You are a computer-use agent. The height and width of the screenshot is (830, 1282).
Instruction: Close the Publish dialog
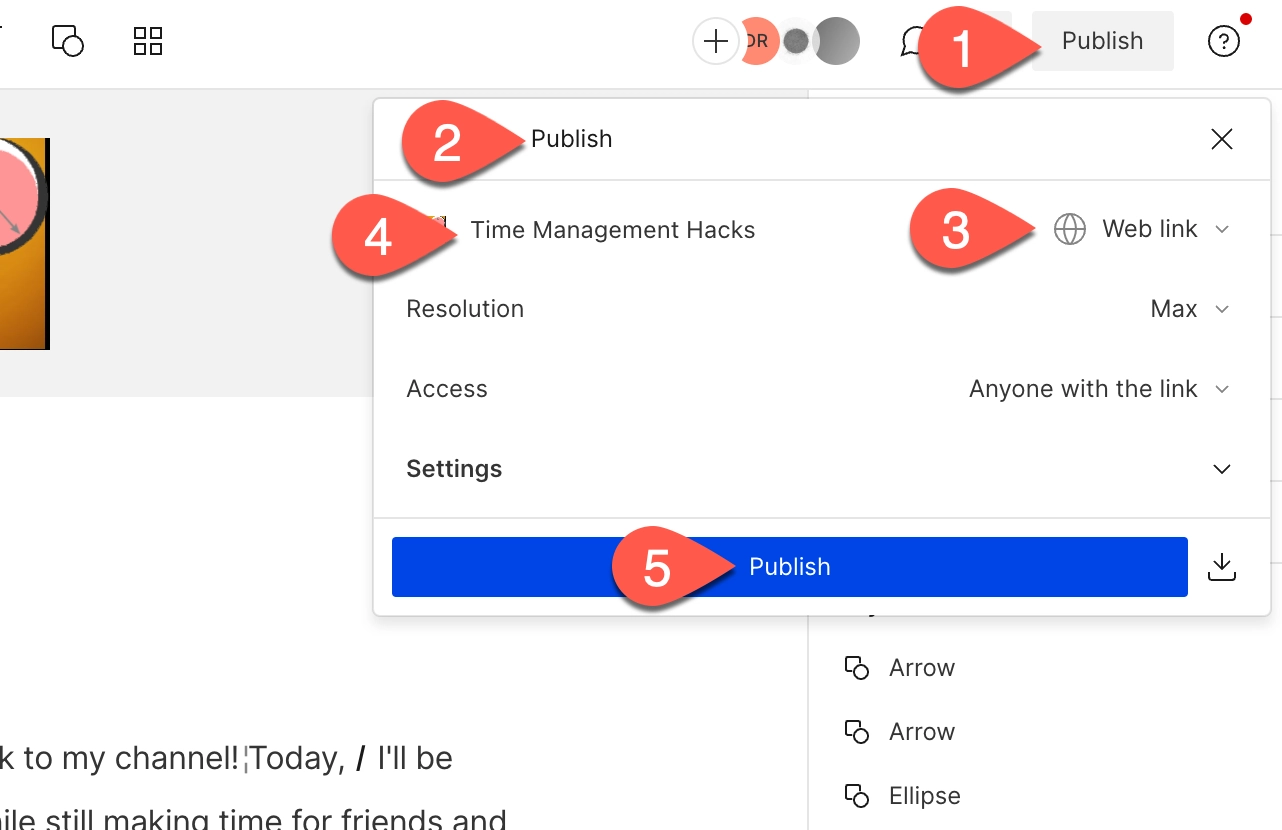click(x=1222, y=139)
